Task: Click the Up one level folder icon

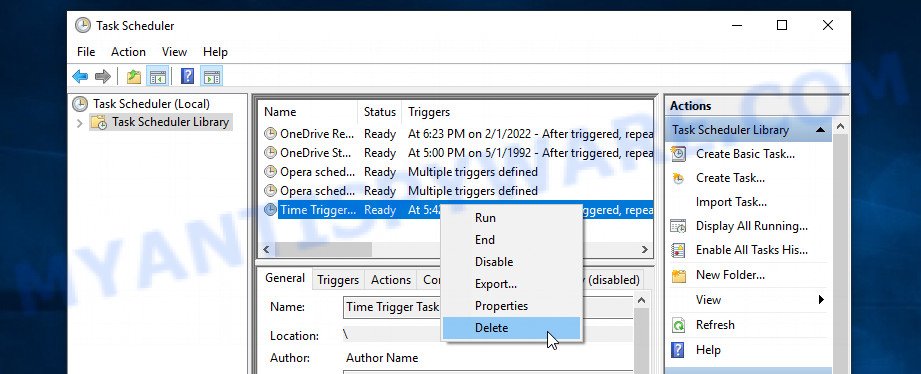Action: (134, 76)
